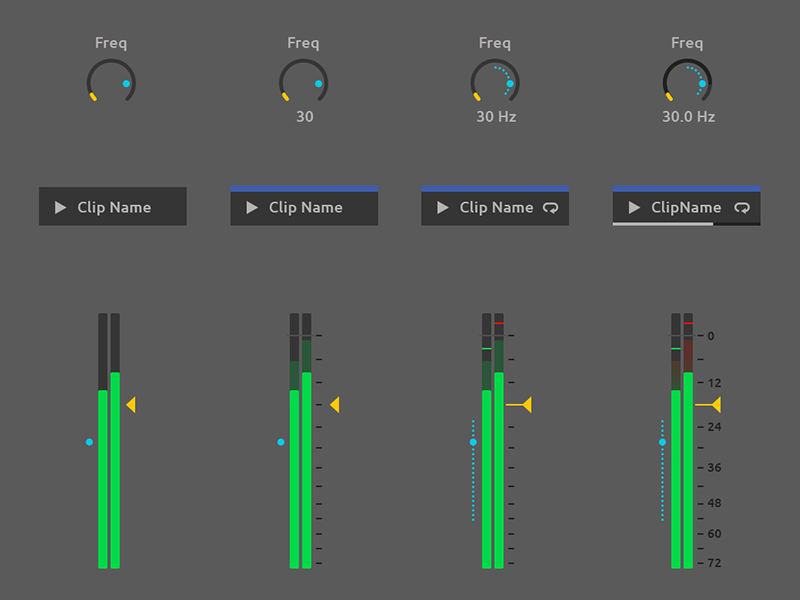This screenshot has width=800, height=600.
Task: Click the yellow fader arrow beside the second meter
Action: tap(336, 405)
